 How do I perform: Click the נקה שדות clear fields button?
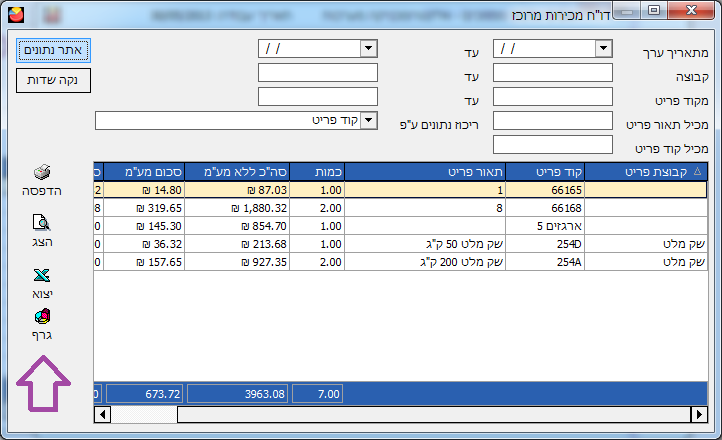point(55,78)
